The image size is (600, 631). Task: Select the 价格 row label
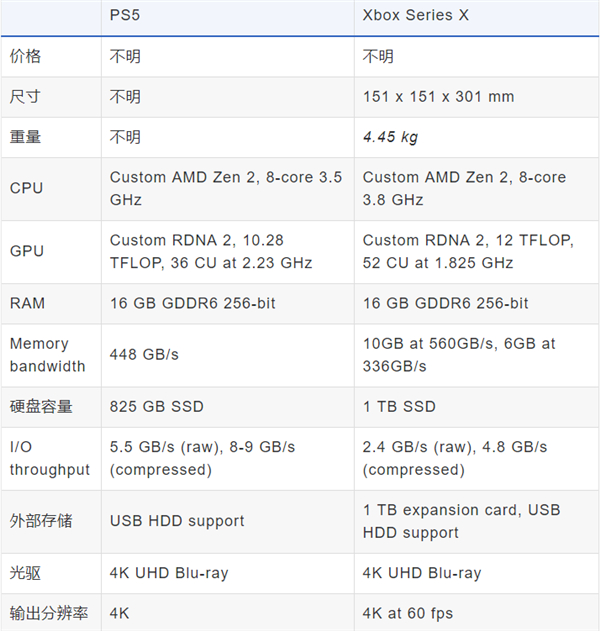(26, 56)
